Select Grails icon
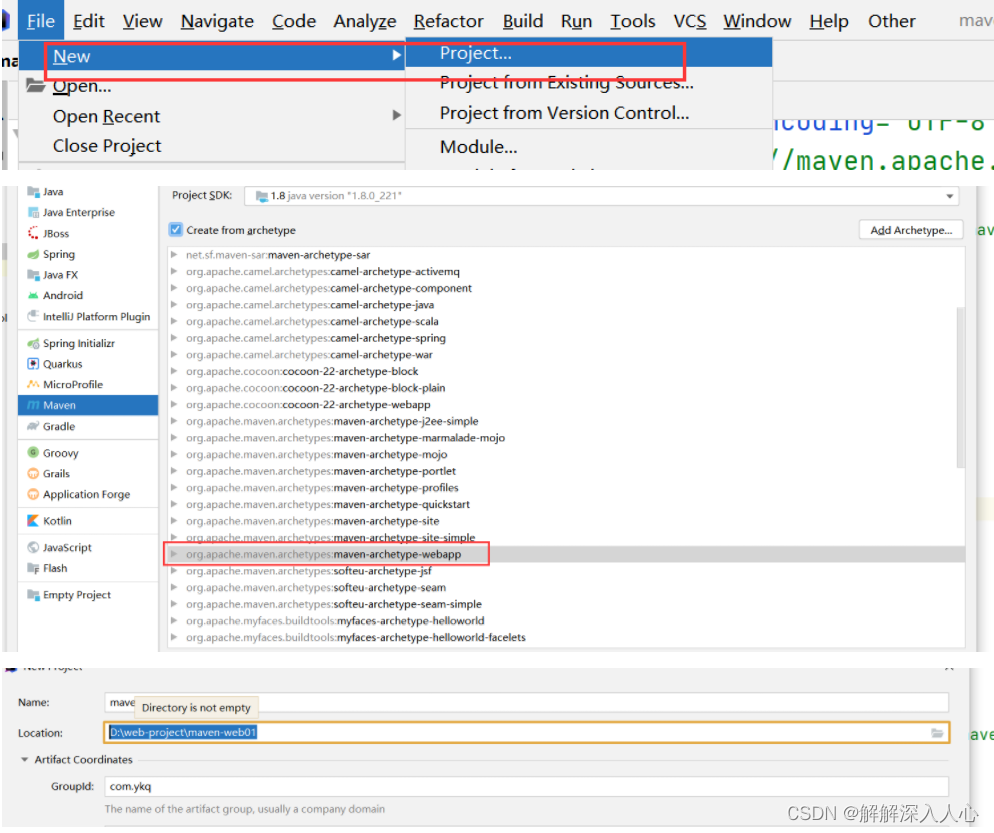The image size is (994, 833). pyautogui.click(x=33, y=474)
